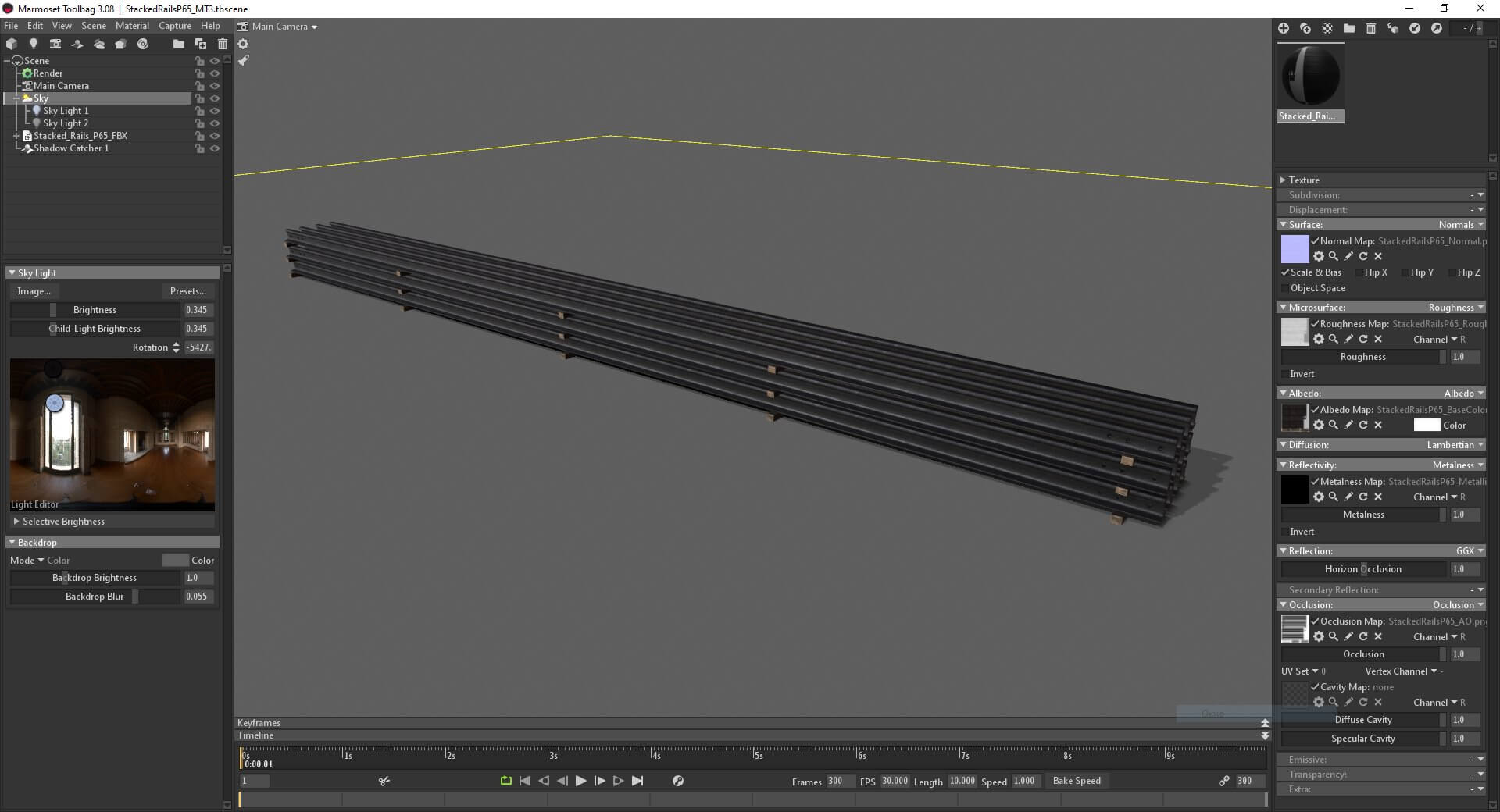Image resolution: width=1500 pixels, height=812 pixels.
Task: Create a new material with the plus icon
Action: click(1284, 28)
